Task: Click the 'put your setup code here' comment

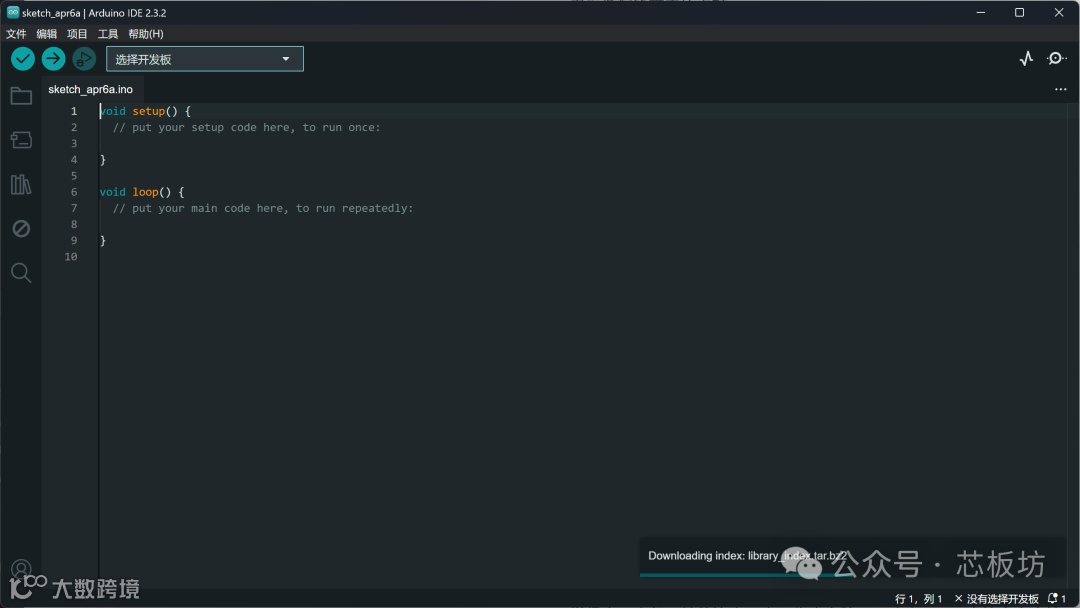Action: [247, 127]
